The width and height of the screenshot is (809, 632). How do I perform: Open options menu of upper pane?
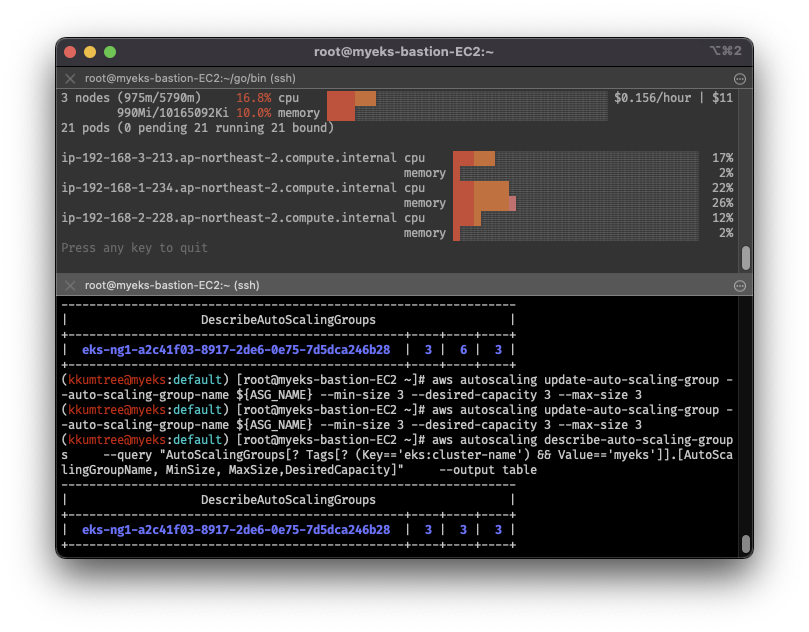(x=739, y=79)
